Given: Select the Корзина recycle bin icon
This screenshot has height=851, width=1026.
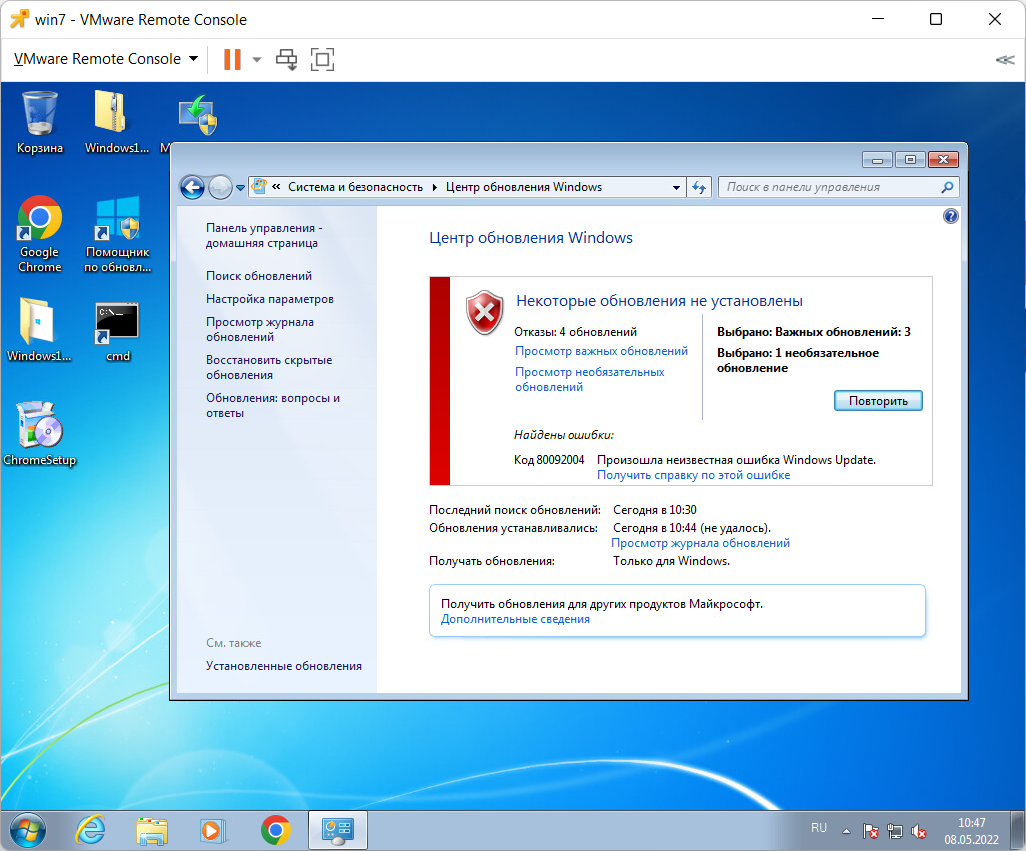Looking at the screenshot, I should tap(40, 123).
